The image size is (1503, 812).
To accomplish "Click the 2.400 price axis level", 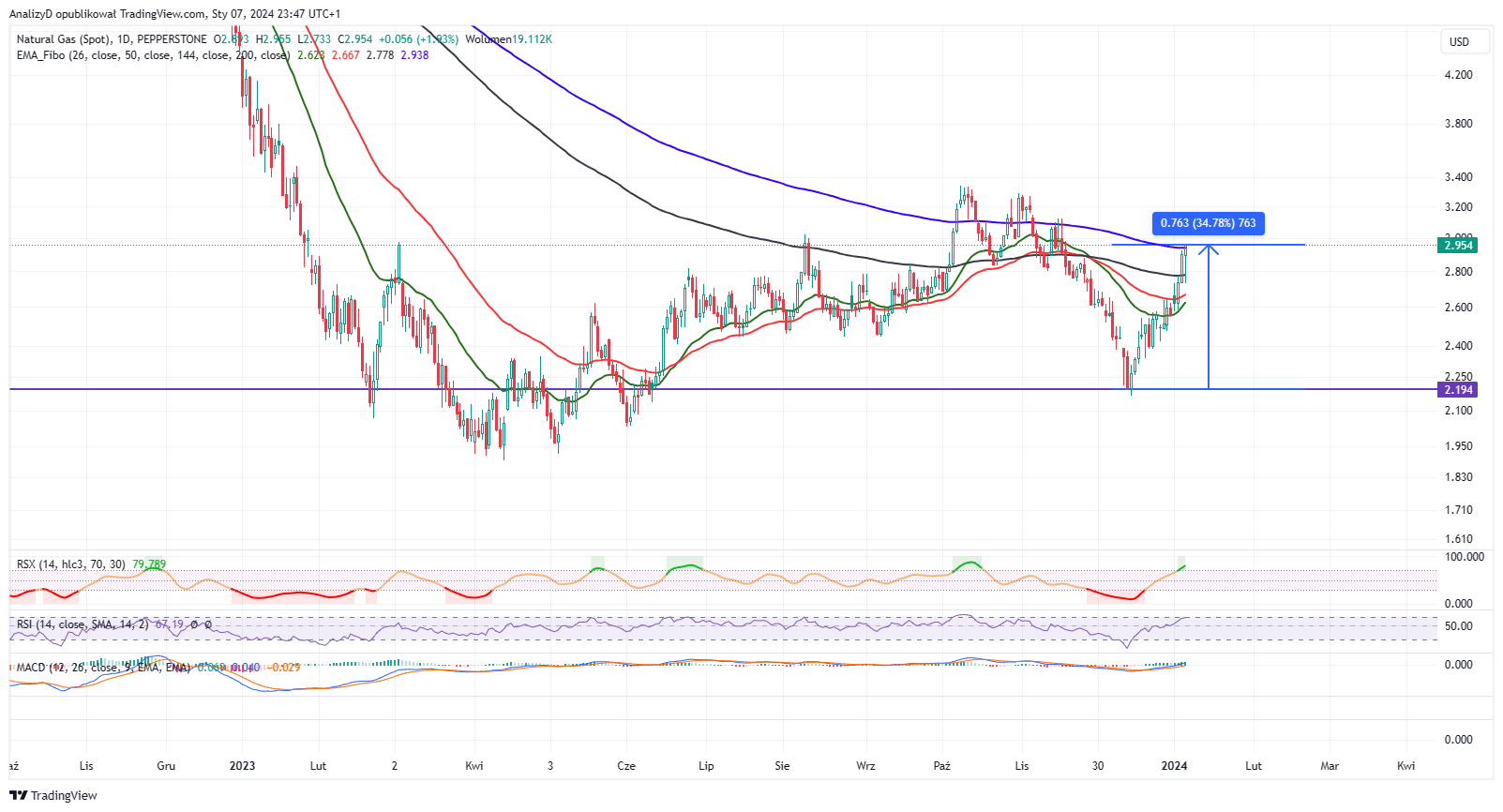I will pos(1458,346).
